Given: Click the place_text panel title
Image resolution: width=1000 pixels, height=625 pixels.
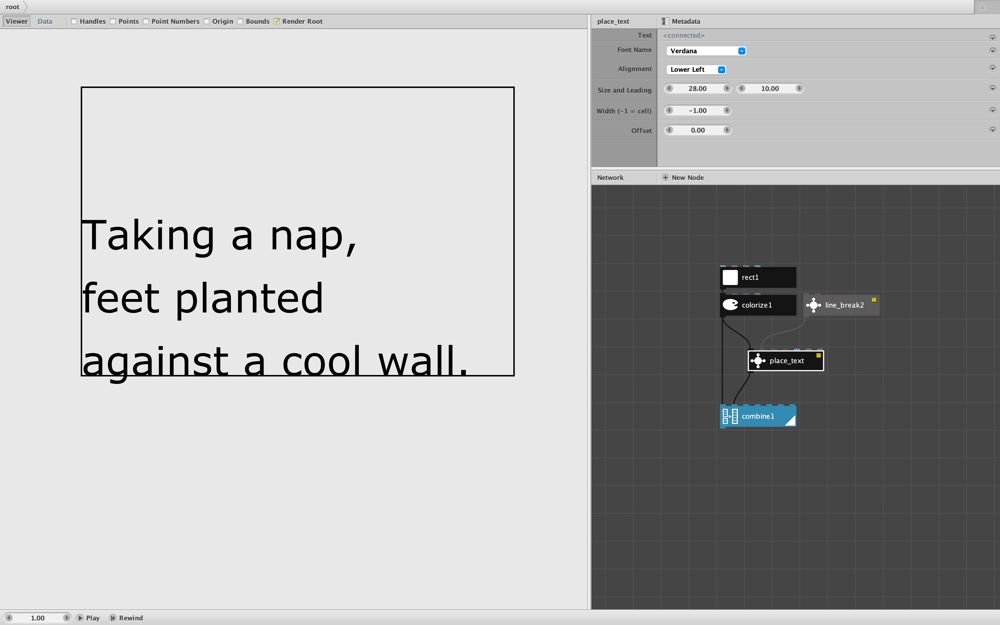Looking at the screenshot, I should (x=613, y=21).
